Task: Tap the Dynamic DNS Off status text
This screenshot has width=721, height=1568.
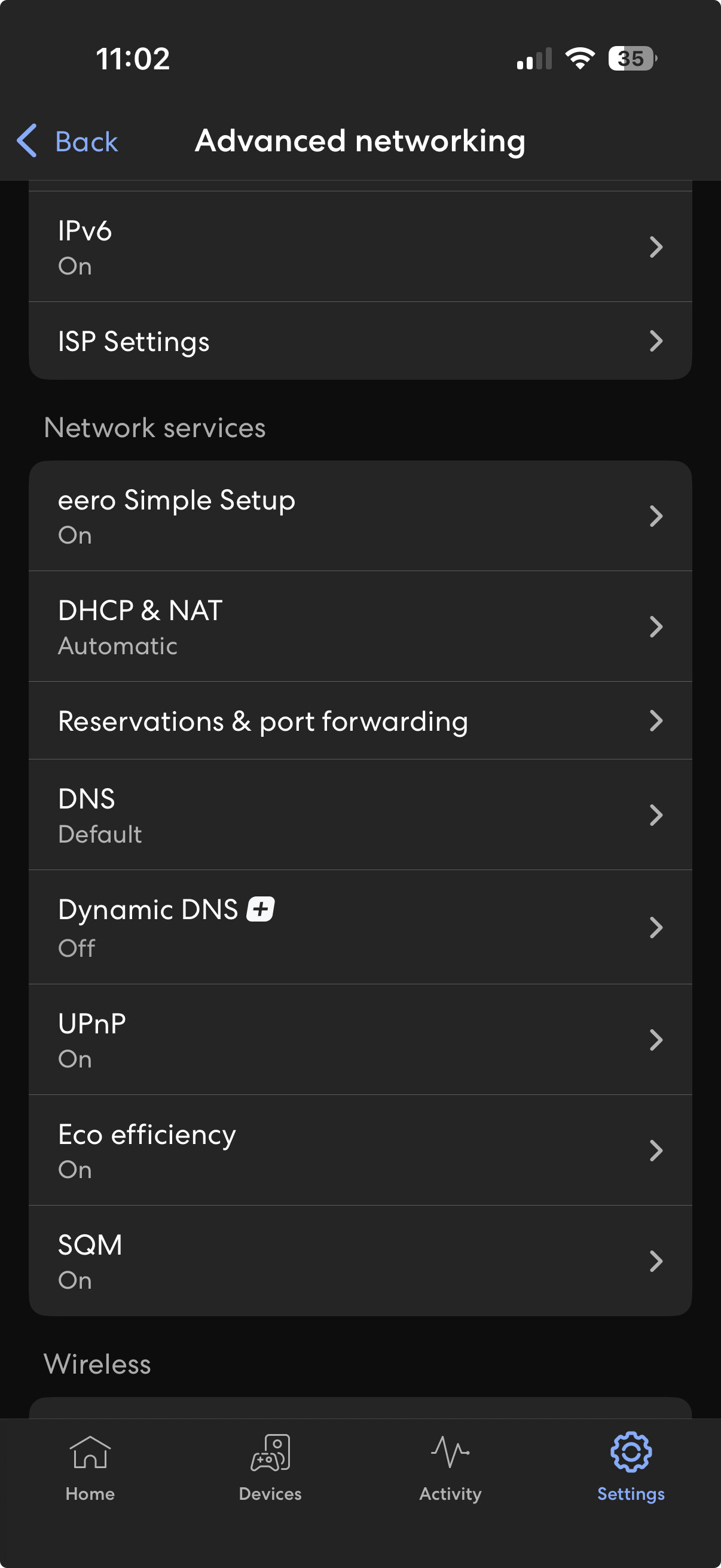Action: click(77, 948)
